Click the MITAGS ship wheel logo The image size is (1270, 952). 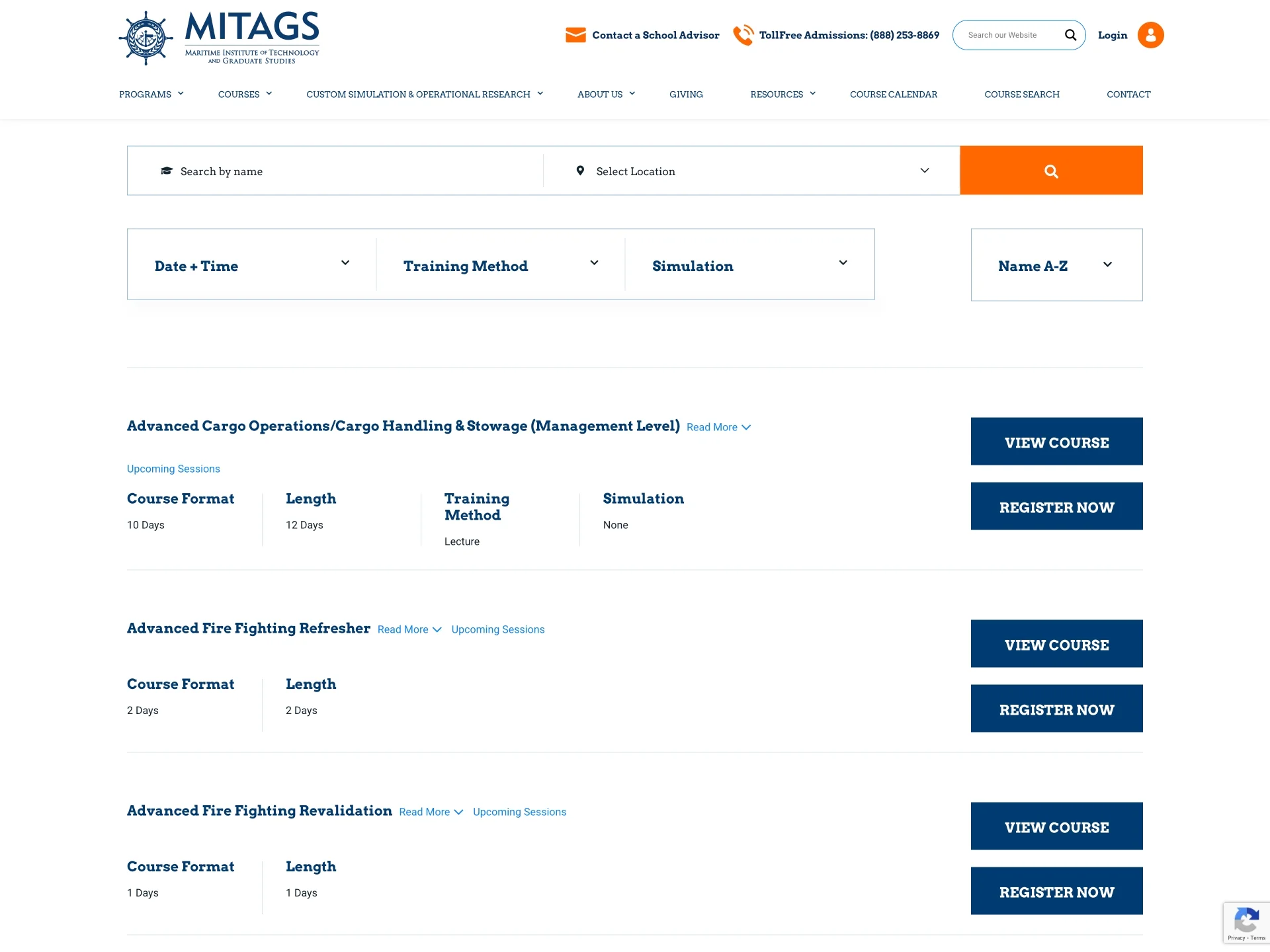coord(147,37)
